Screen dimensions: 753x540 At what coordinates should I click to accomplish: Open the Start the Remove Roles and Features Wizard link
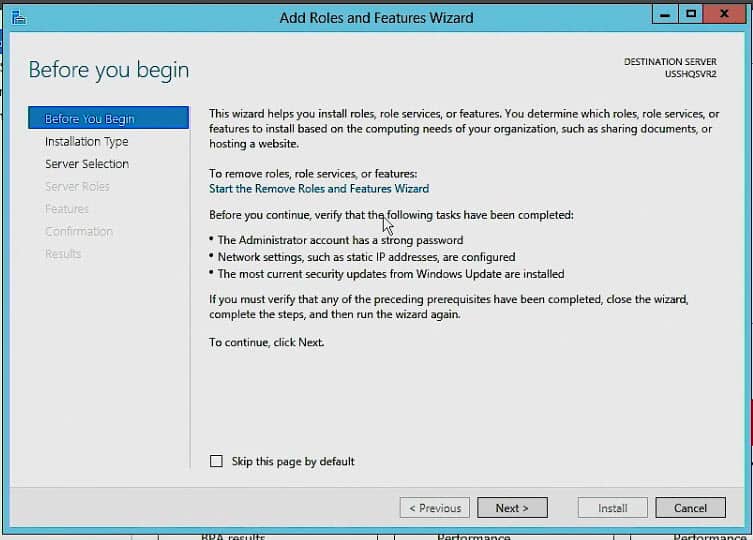click(x=319, y=189)
